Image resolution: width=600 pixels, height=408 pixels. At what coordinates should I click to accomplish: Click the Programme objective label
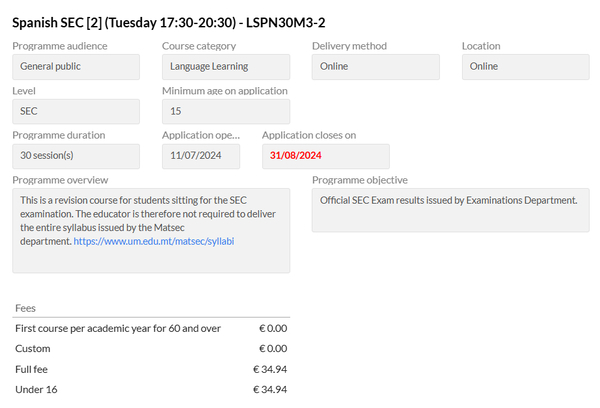[359, 180]
